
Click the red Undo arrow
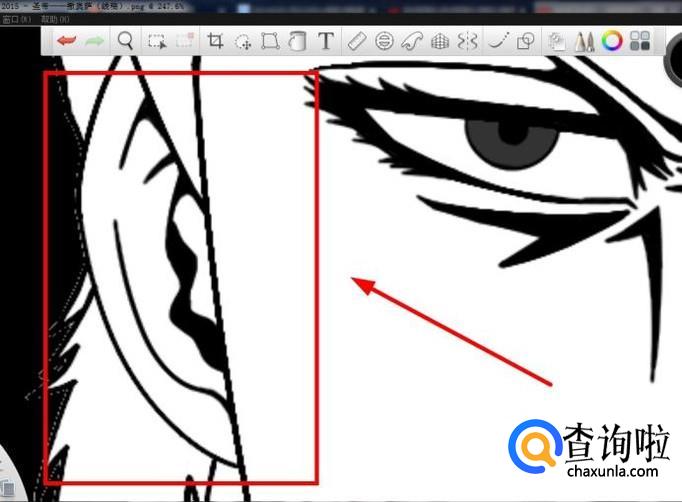(67, 41)
